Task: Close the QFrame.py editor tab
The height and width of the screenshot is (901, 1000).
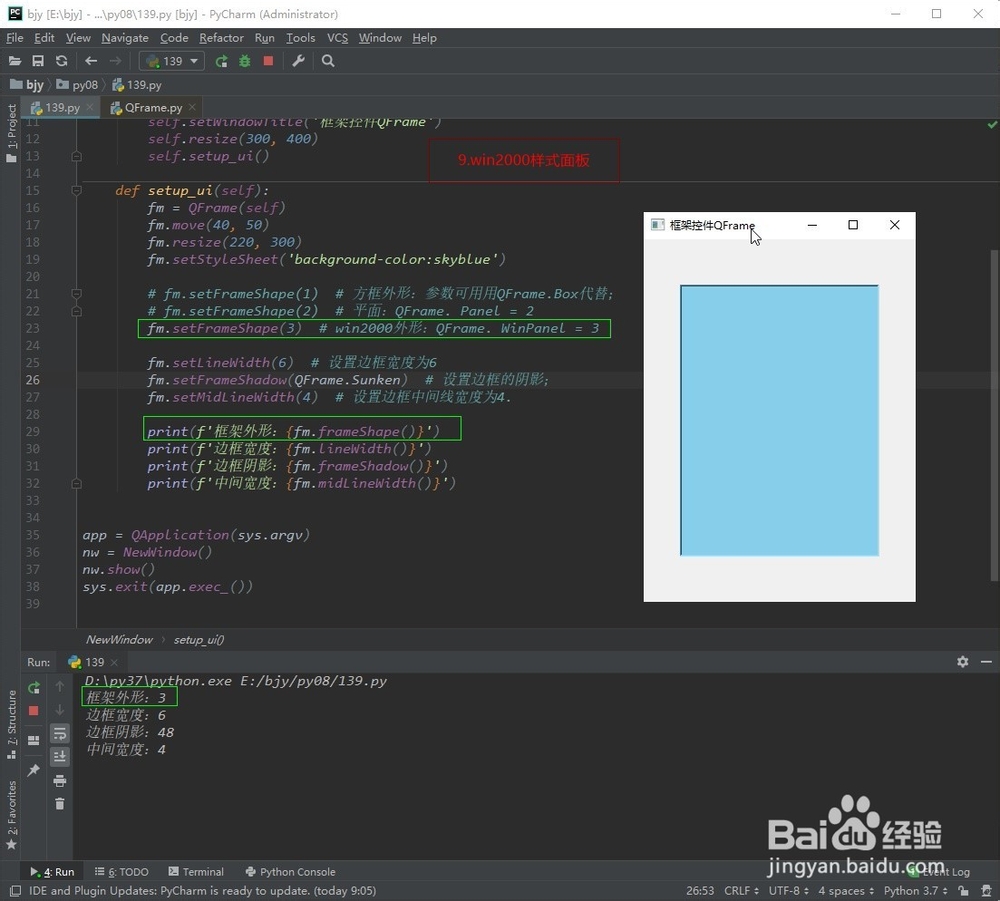Action: [x=192, y=107]
